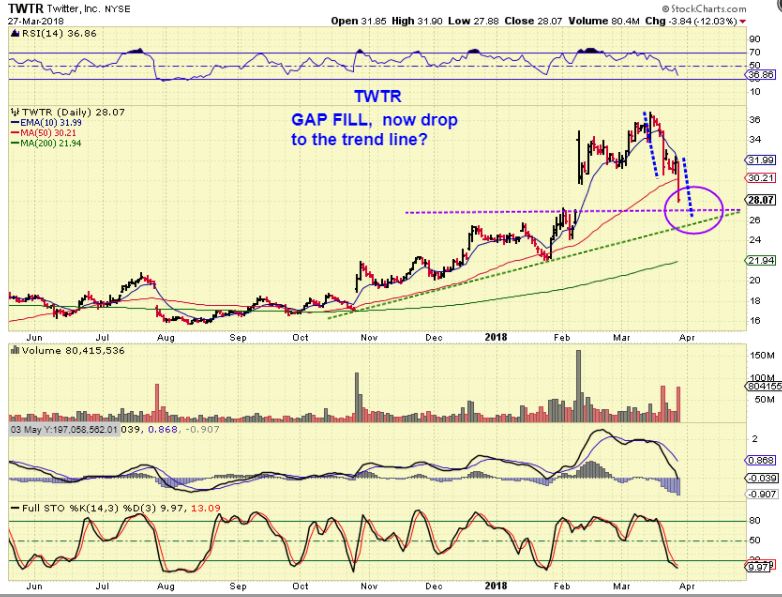
Task: Click the -0.039 MACD tag on right axis
Action: [761, 478]
